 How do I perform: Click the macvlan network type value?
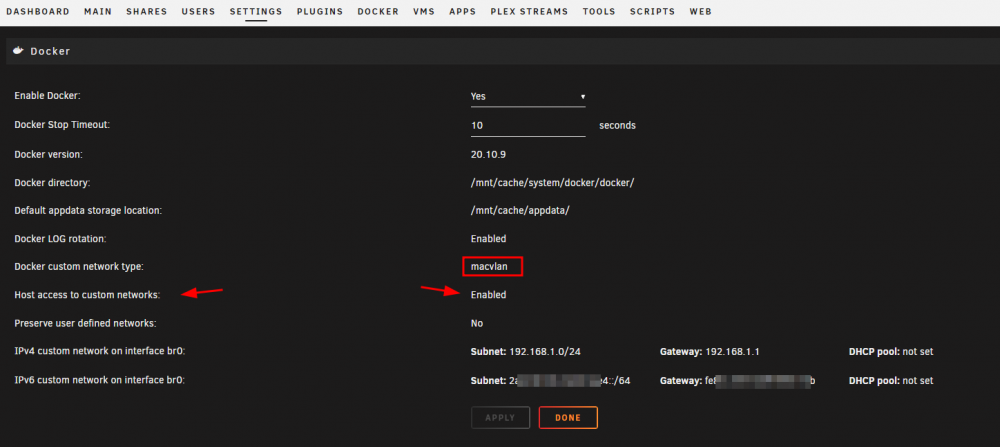pos(489,267)
